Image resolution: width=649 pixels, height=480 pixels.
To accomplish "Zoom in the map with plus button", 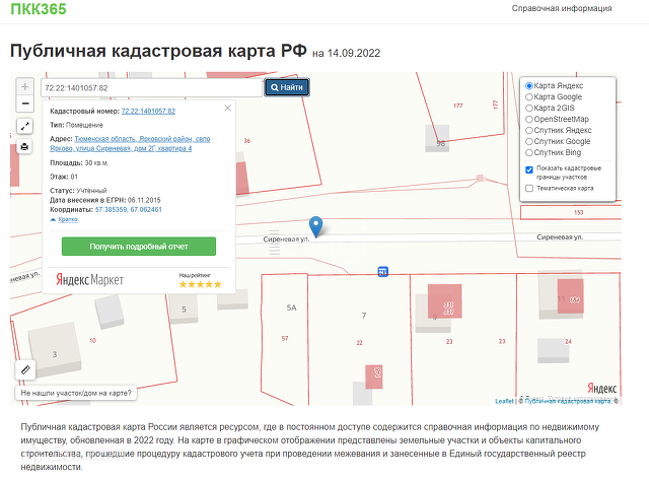I will pyautogui.click(x=25, y=87).
